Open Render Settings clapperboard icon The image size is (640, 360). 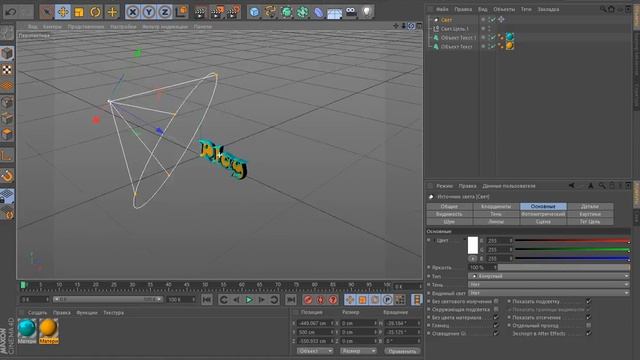pos(233,12)
